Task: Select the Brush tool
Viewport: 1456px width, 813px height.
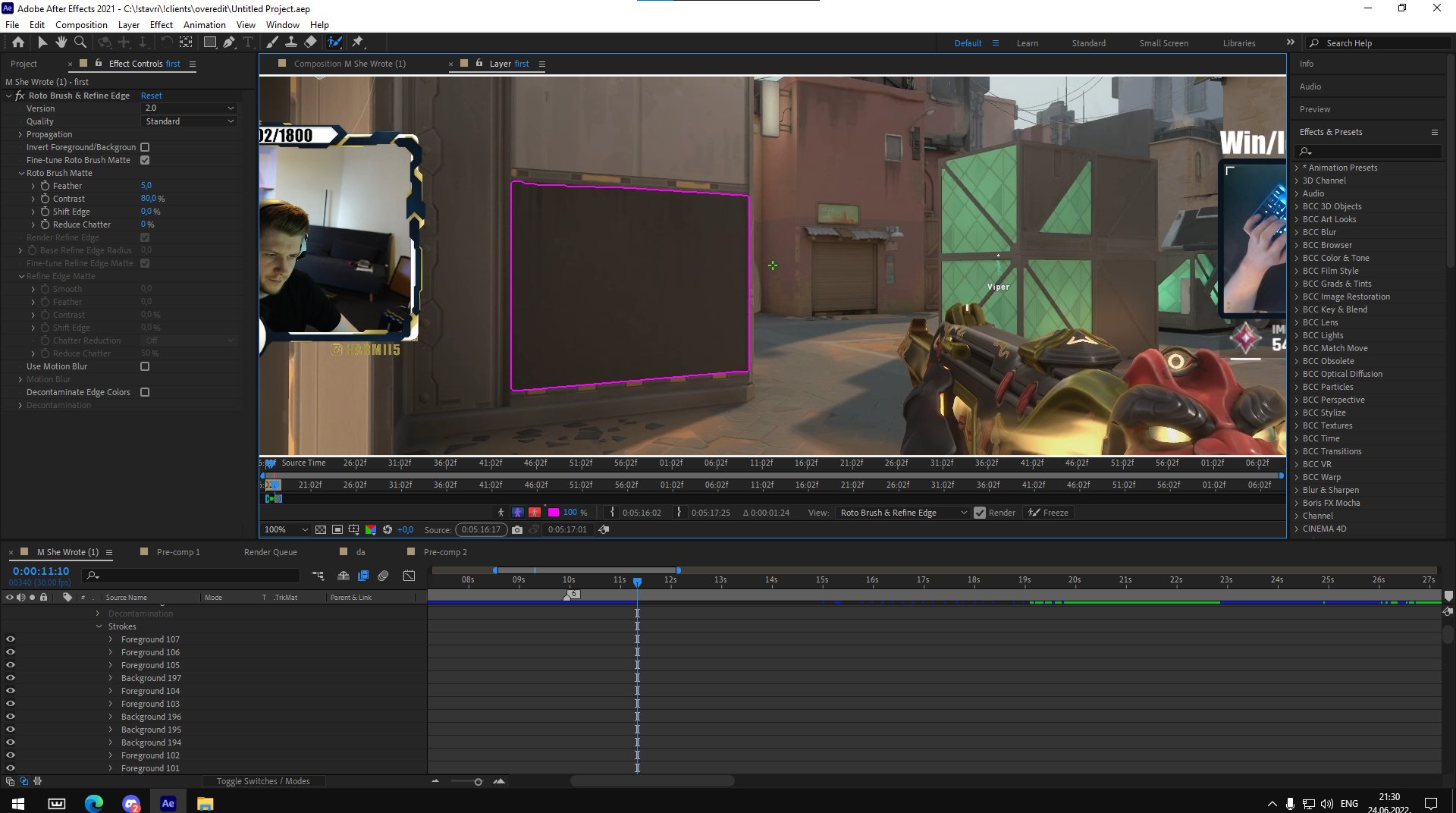Action: [x=271, y=42]
